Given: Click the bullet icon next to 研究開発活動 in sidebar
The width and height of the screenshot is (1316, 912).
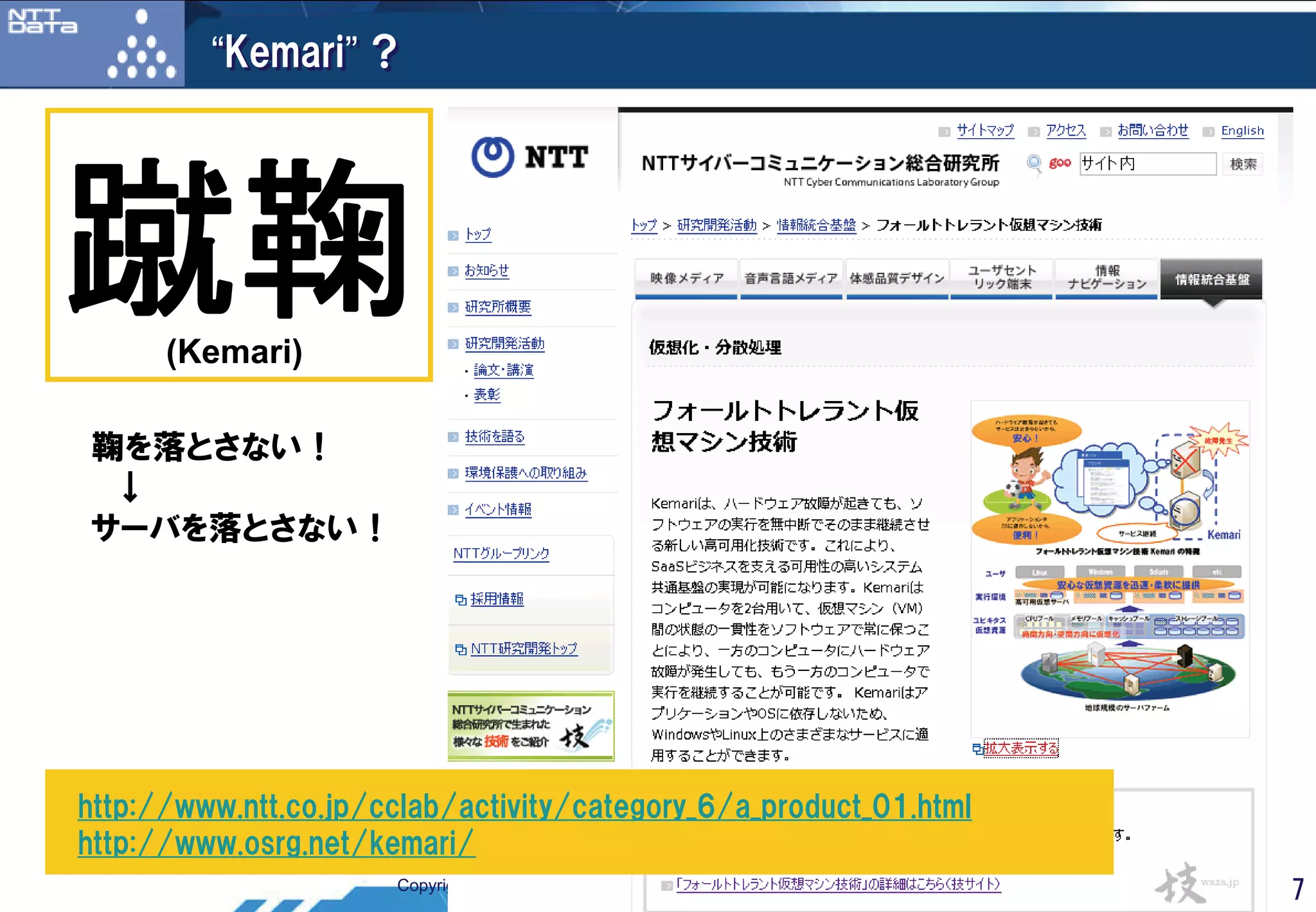Looking at the screenshot, I should [x=453, y=344].
